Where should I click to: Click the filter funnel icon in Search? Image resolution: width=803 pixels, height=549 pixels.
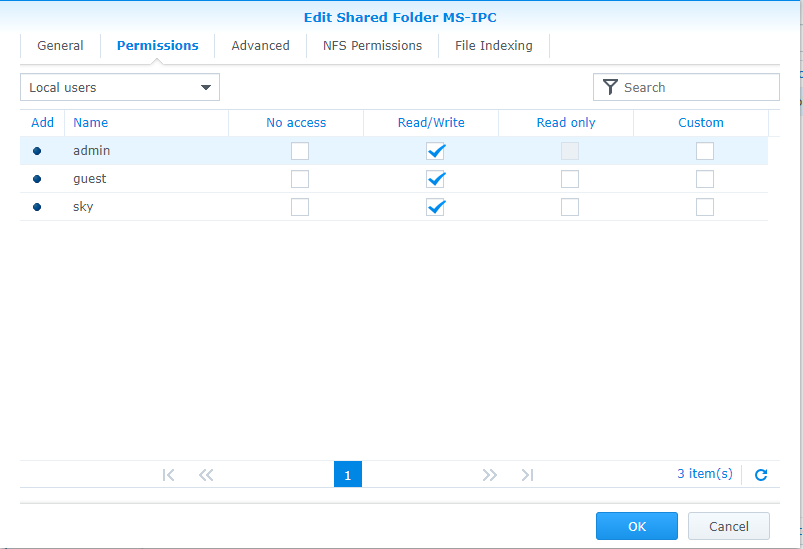(610, 87)
